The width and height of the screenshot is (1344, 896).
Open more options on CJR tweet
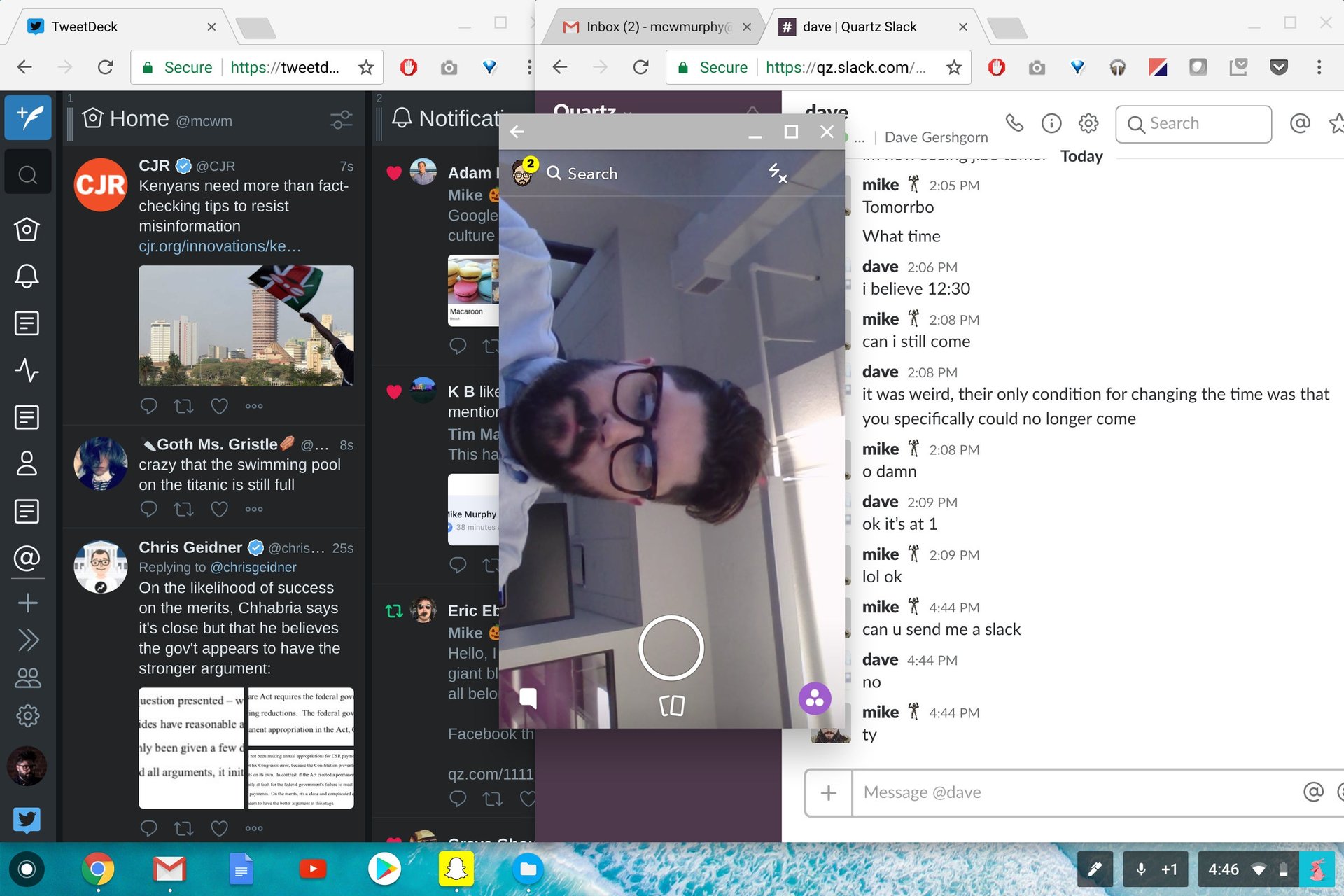[254, 406]
